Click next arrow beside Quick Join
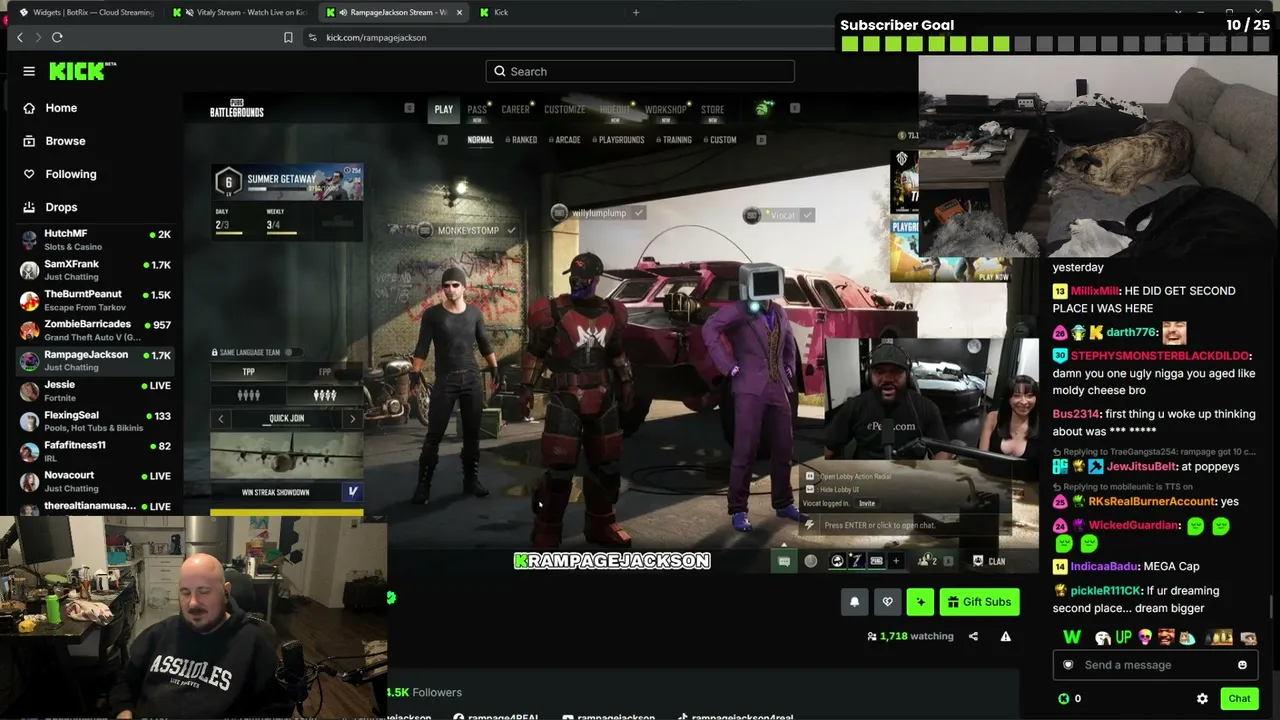1280x720 pixels. pos(352,418)
